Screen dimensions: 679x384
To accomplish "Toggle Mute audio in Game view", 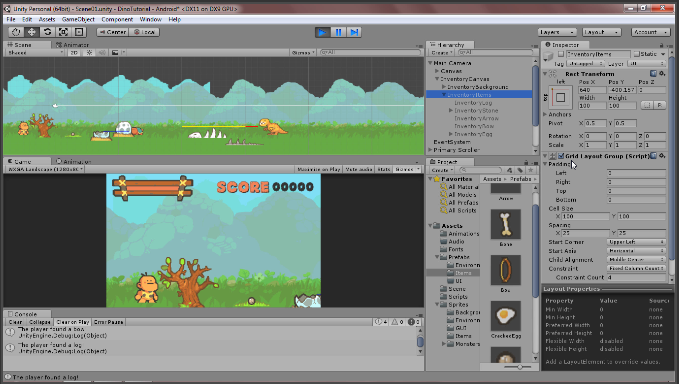I will click(359, 169).
